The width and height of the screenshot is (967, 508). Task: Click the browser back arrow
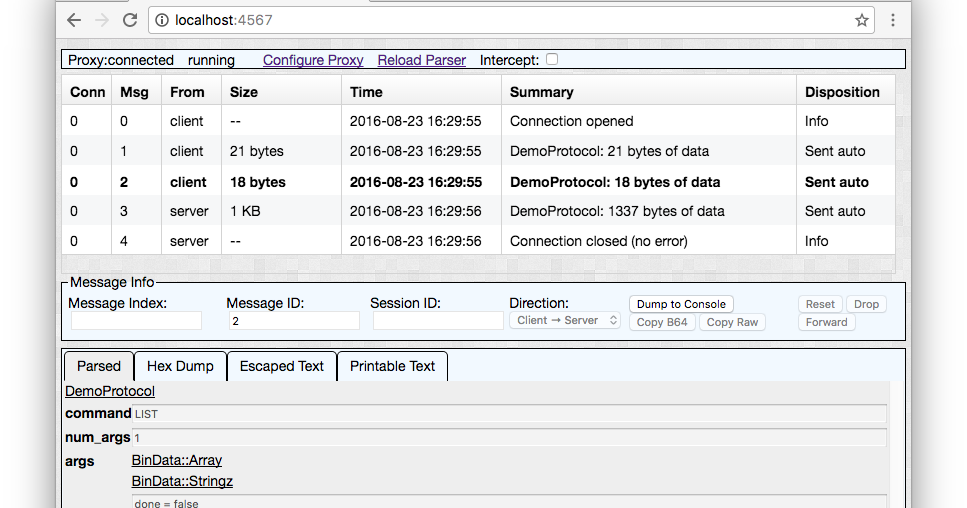(x=74, y=20)
